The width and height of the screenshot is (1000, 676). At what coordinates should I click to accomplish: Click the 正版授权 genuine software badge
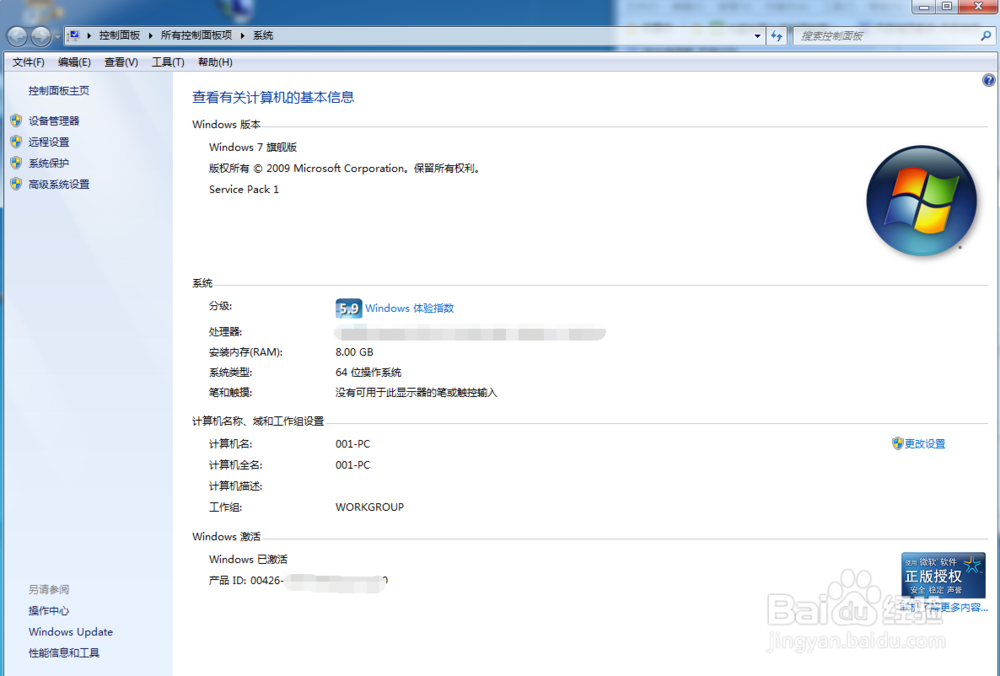(943, 575)
